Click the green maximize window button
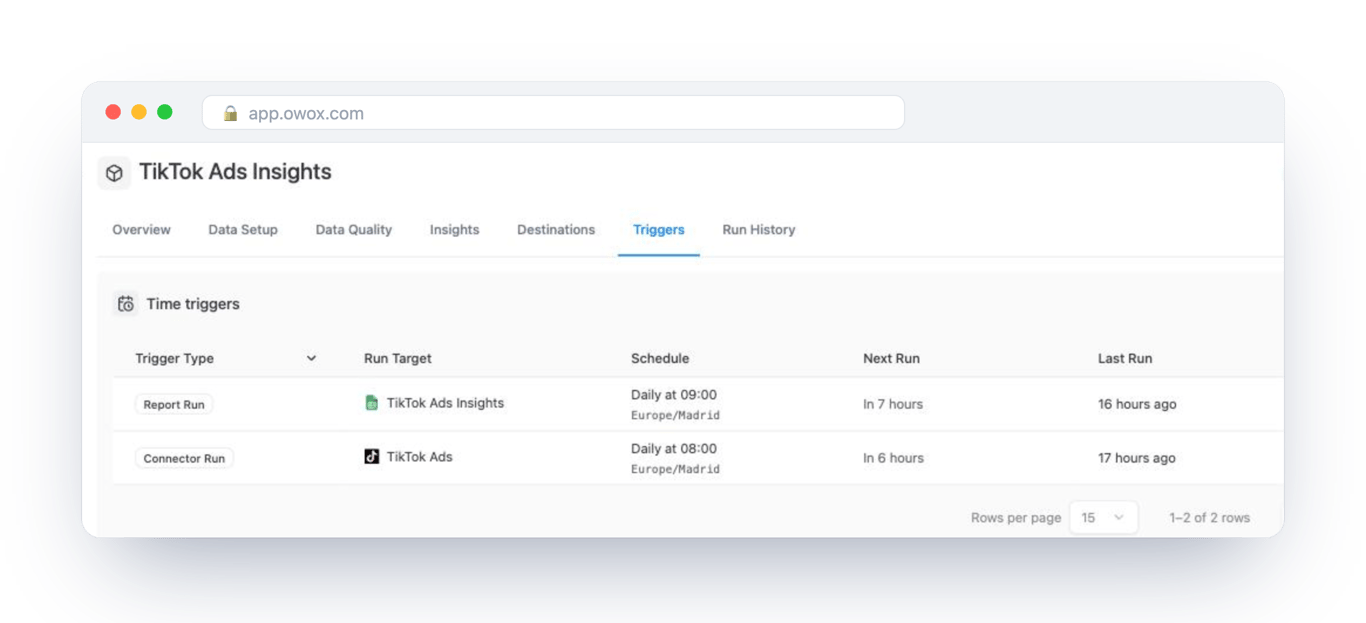The height and width of the screenshot is (623, 1366). coord(165,112)
